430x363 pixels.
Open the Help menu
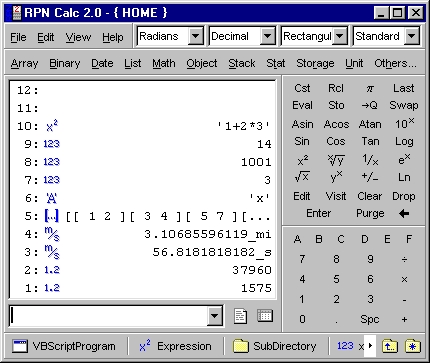[x=113, y=37]
